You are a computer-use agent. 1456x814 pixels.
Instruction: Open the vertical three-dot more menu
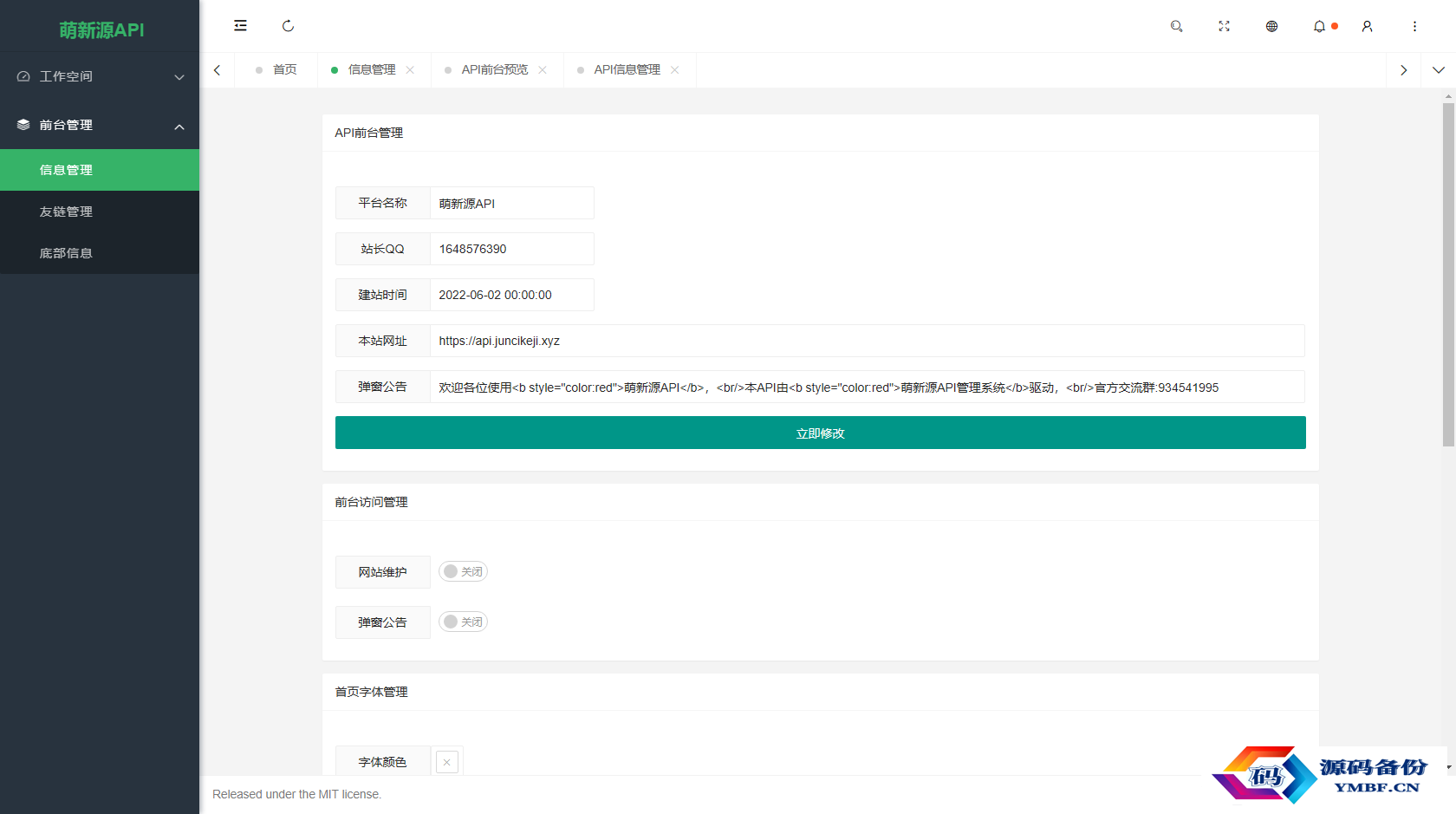pos(1414,26)
